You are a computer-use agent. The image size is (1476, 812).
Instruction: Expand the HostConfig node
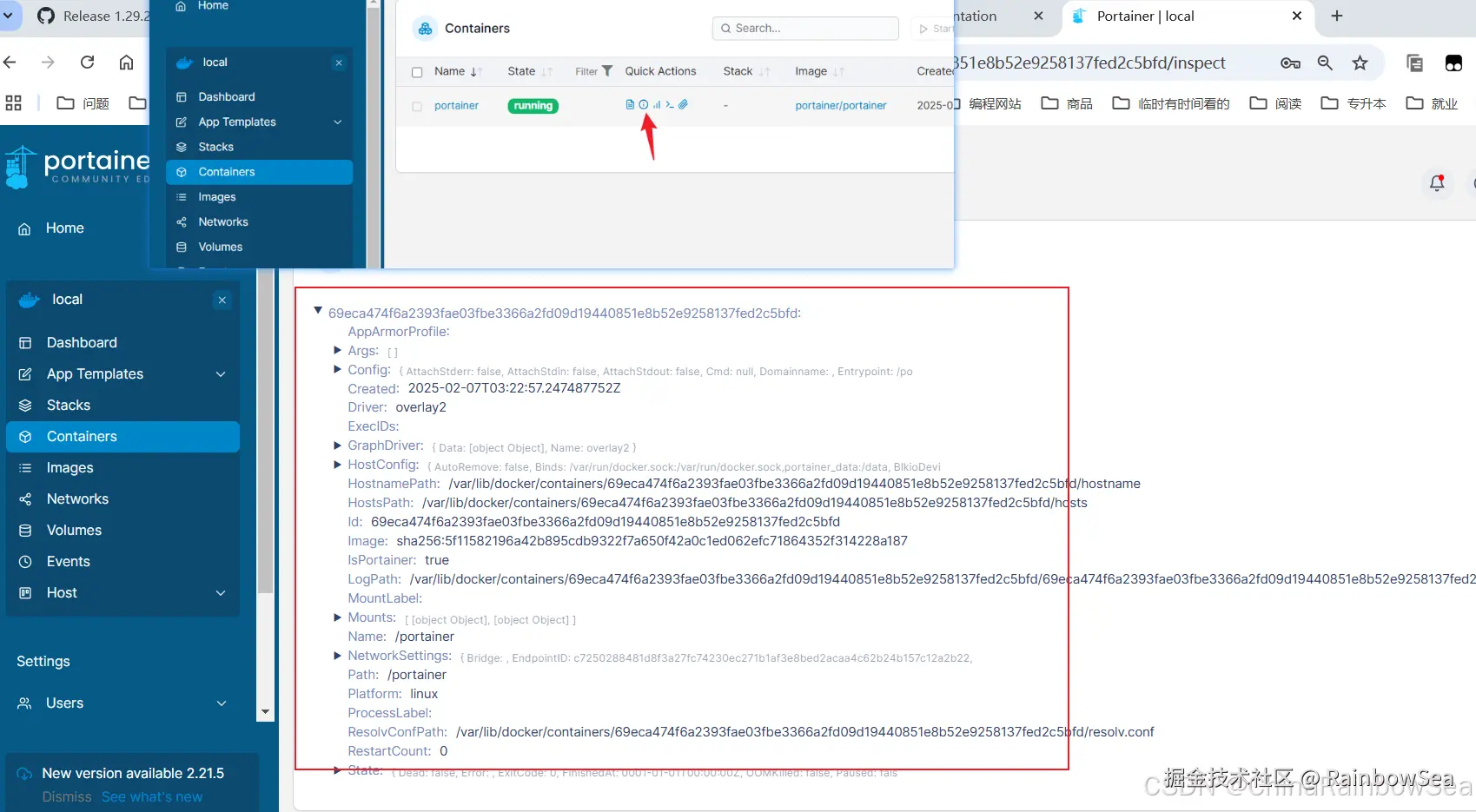tap(337, 465)
